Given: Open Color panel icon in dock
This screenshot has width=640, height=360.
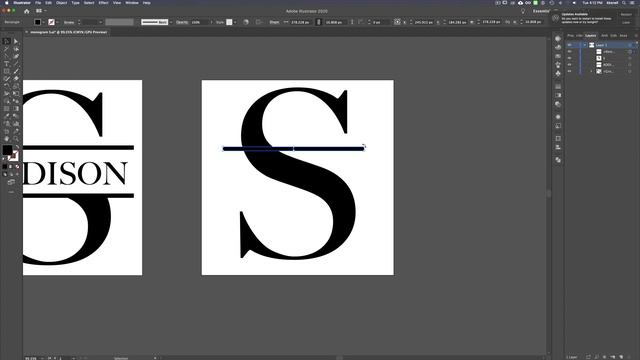Looking at the screenshot, I should (558, 38).
